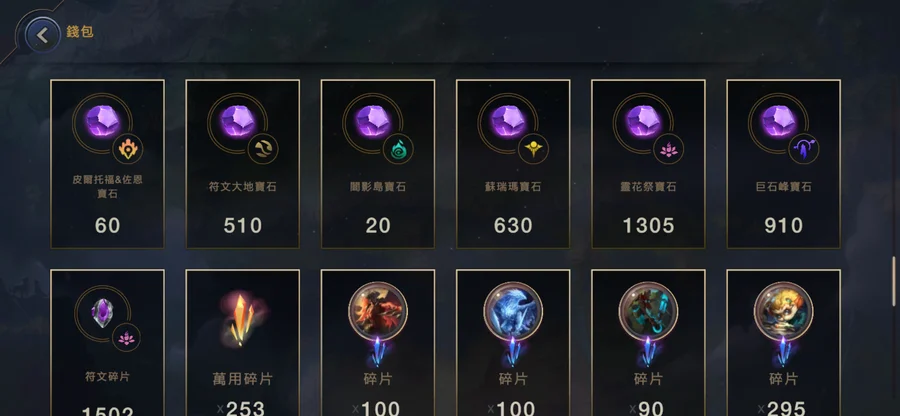Screen dimensions: 900x416
Task: Tap the red dragon champion portrait
Action: pyautogui.click(x=378, y=312)
